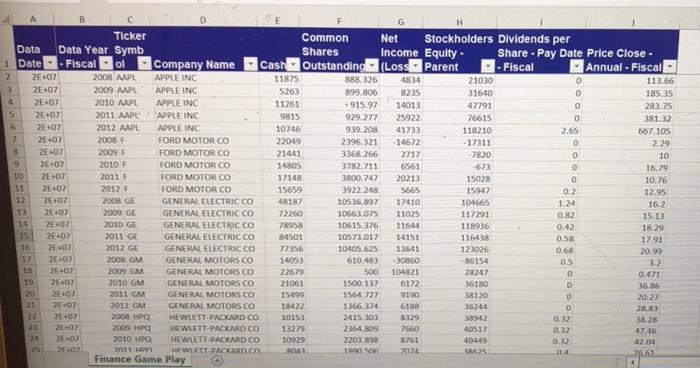Open Price Close - Annual filter dropdown
The height and width of the screenshot is (368, 700).
tap(670, 67)
